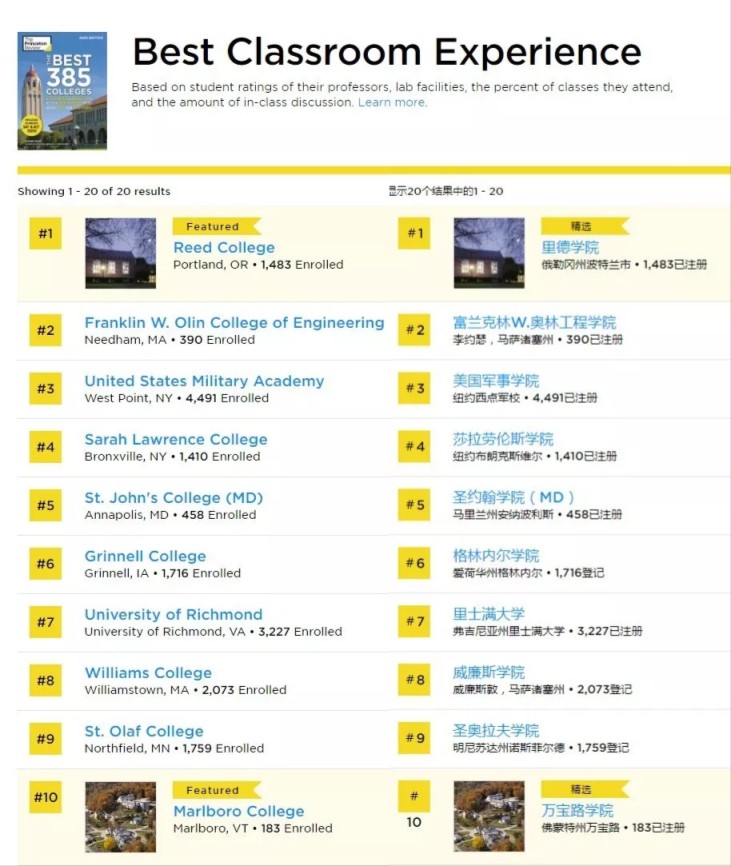Click the English Marlboro College aerial thumbnail
731x866 pixels.
[x=120, y=817]
